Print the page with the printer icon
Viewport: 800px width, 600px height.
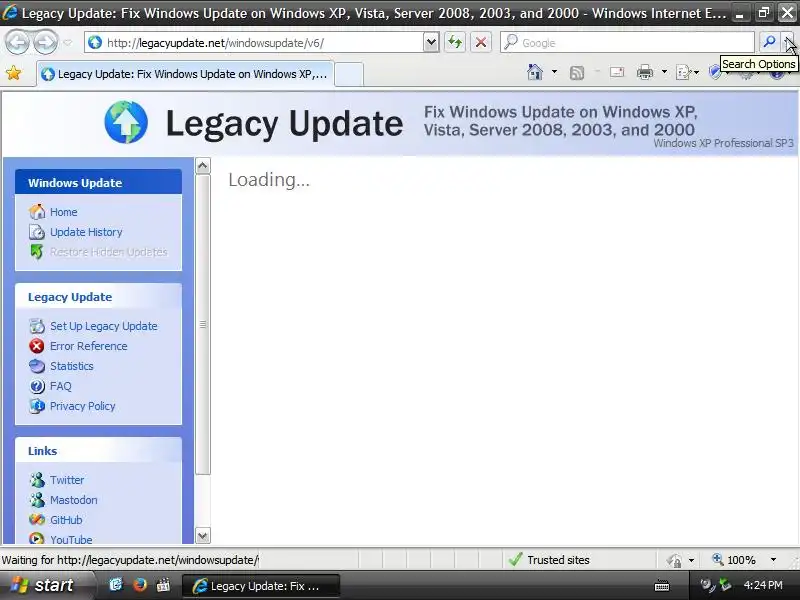pyautogui.click(x=645, y=72)
